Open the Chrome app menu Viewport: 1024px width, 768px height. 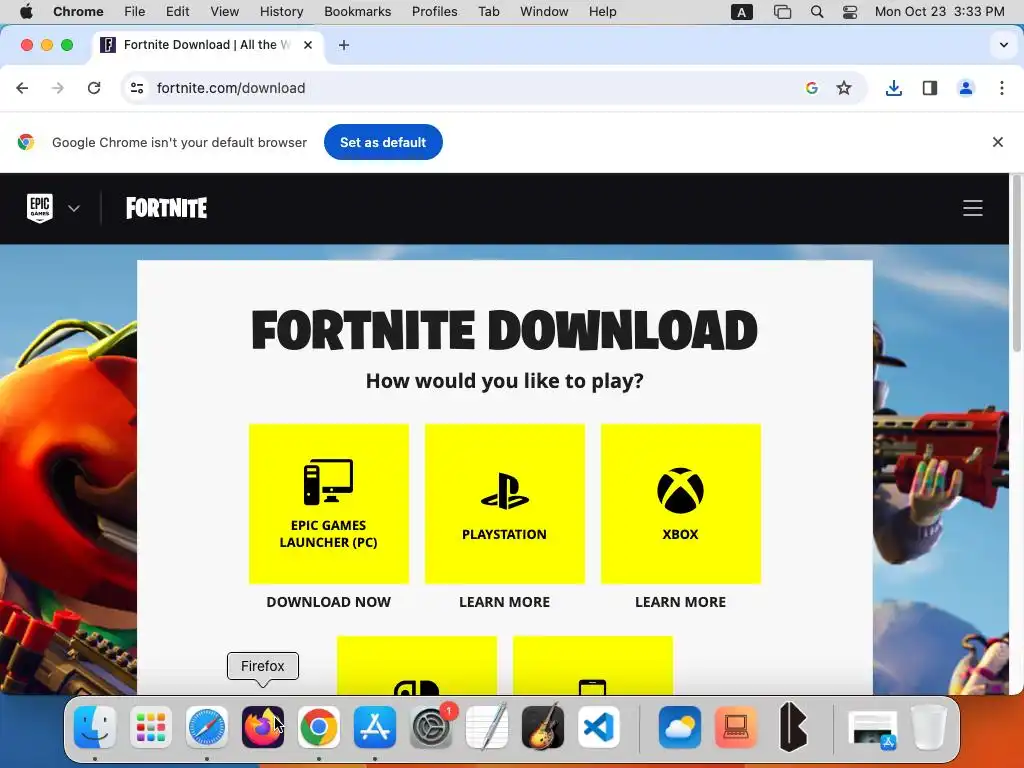(78, 12)
